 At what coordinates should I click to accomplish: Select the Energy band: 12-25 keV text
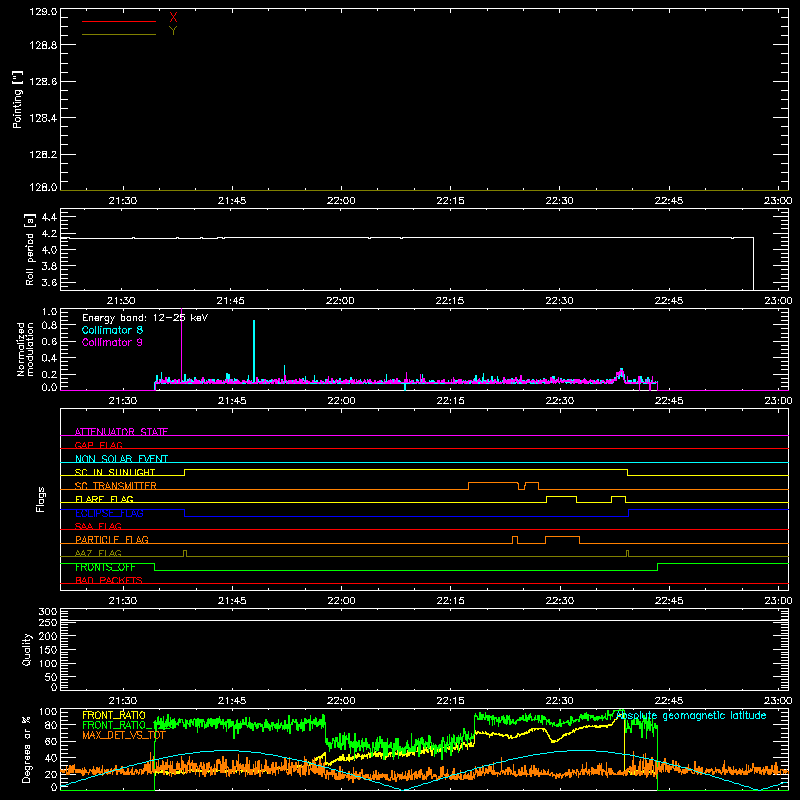point(145,318)
